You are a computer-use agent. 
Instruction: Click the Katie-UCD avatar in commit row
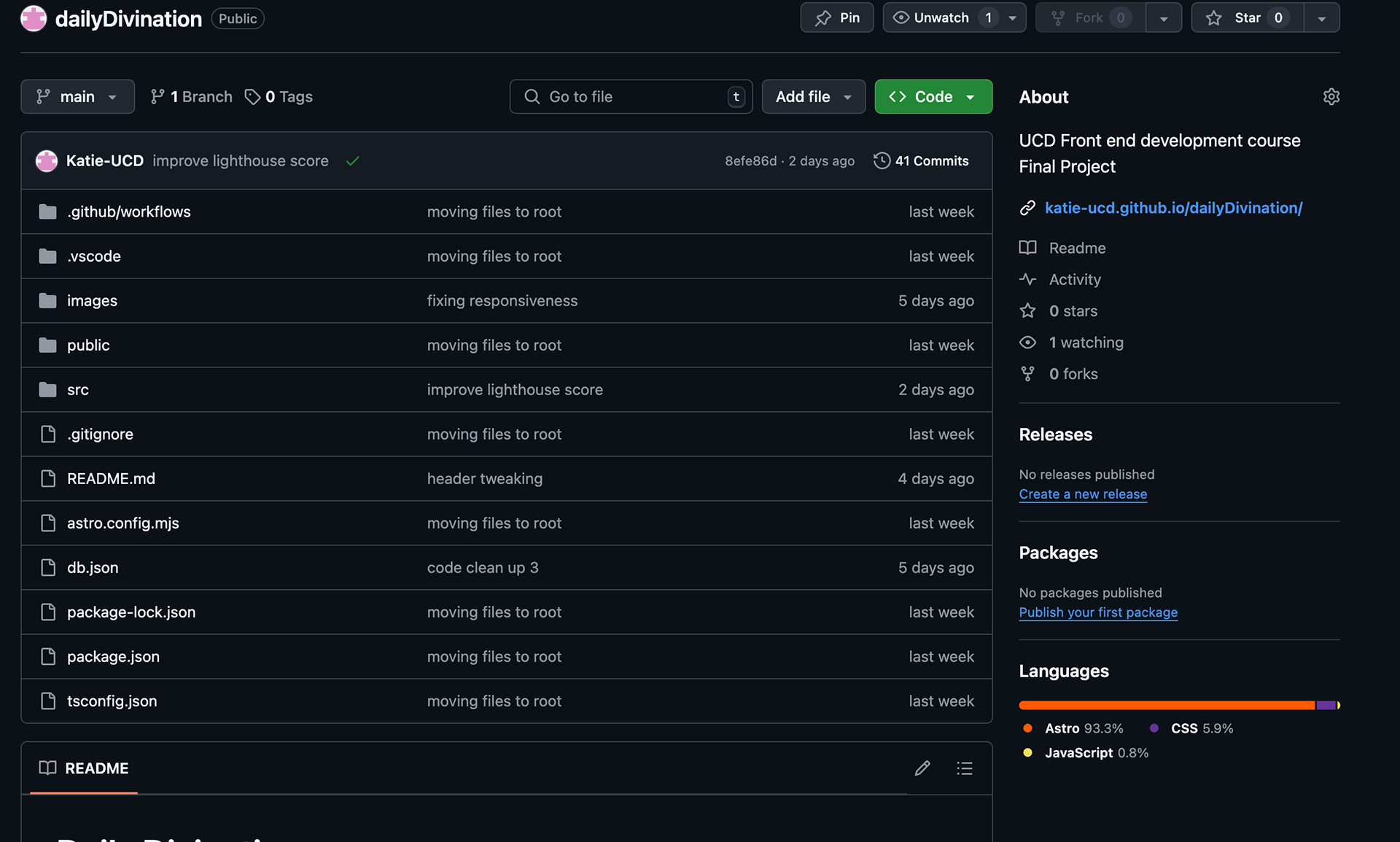pos(47,161)
